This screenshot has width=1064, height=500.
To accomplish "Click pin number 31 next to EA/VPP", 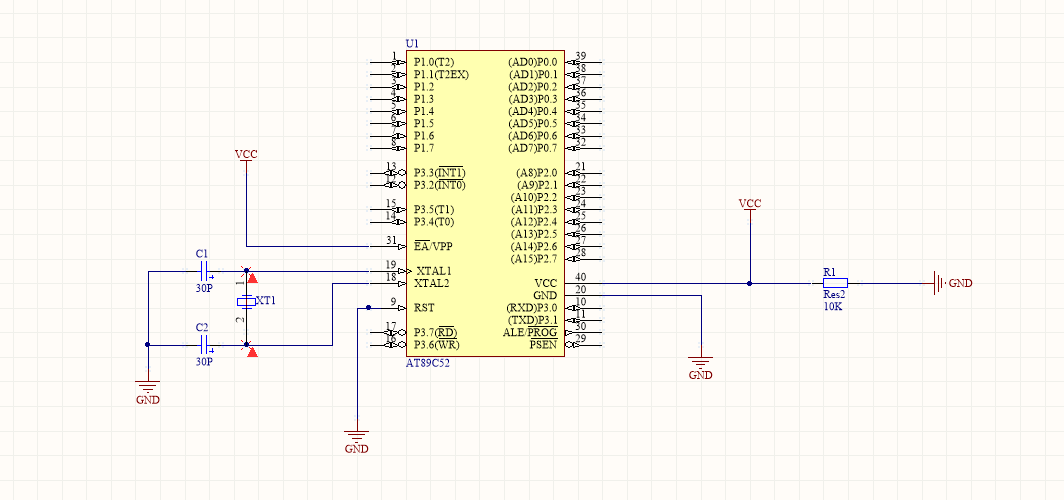I will click(x=391, y=240).
